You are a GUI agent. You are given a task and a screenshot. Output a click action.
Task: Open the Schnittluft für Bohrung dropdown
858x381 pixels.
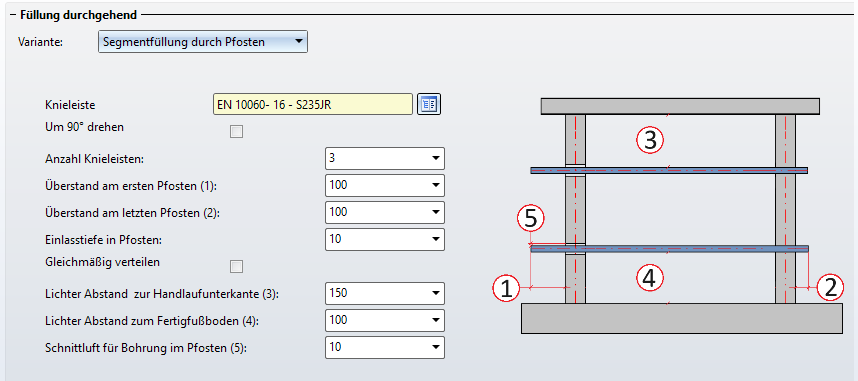385,347
